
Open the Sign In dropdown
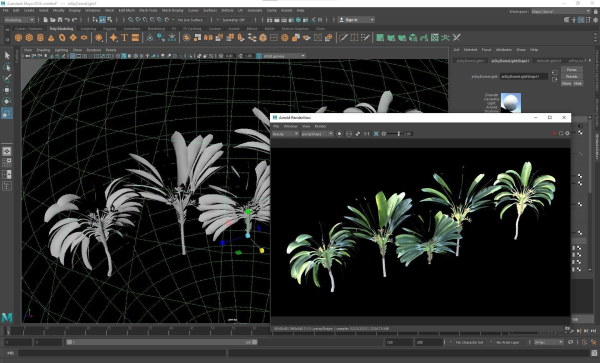[x=357, y=20]
